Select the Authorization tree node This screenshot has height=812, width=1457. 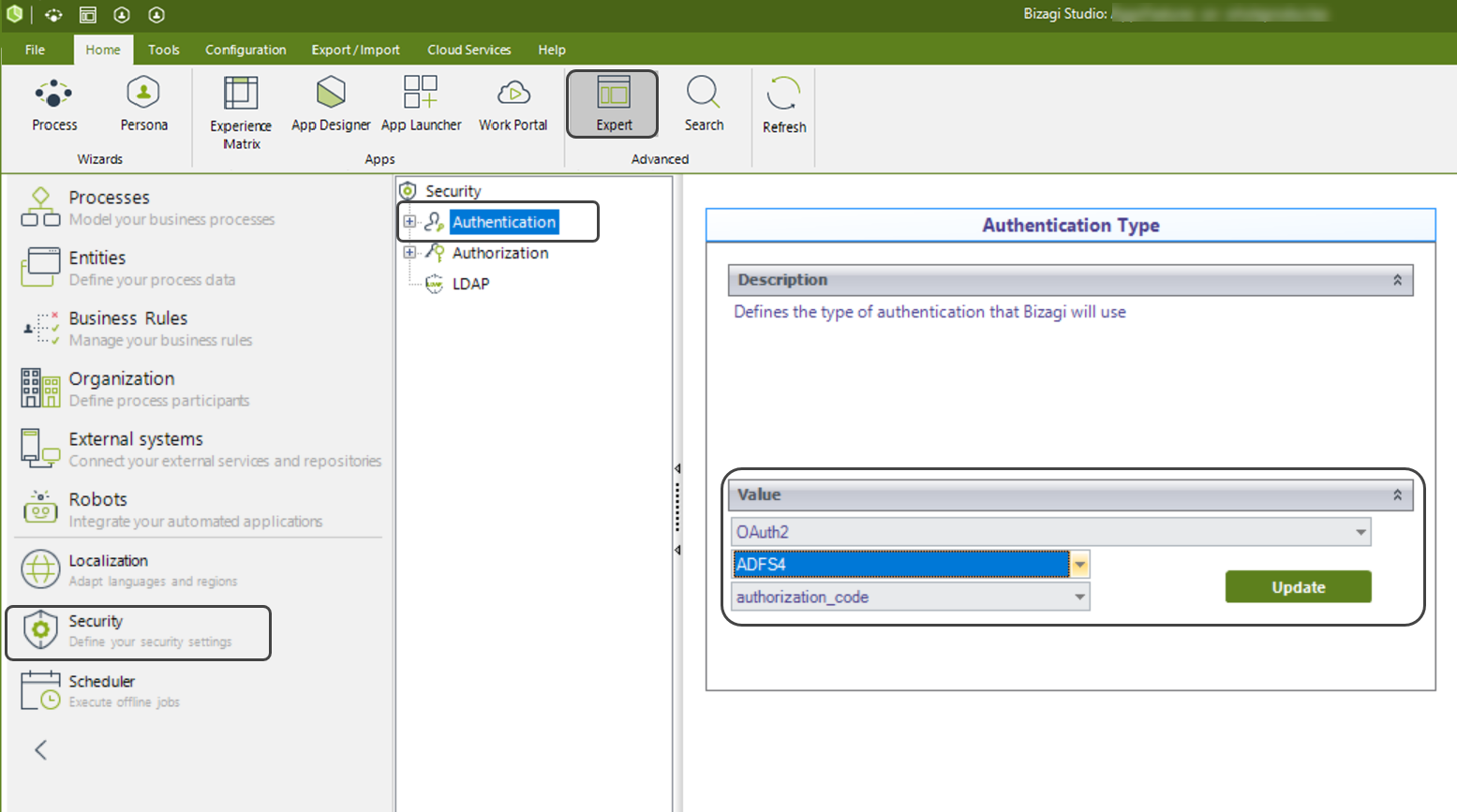click(x=500, y=253)
